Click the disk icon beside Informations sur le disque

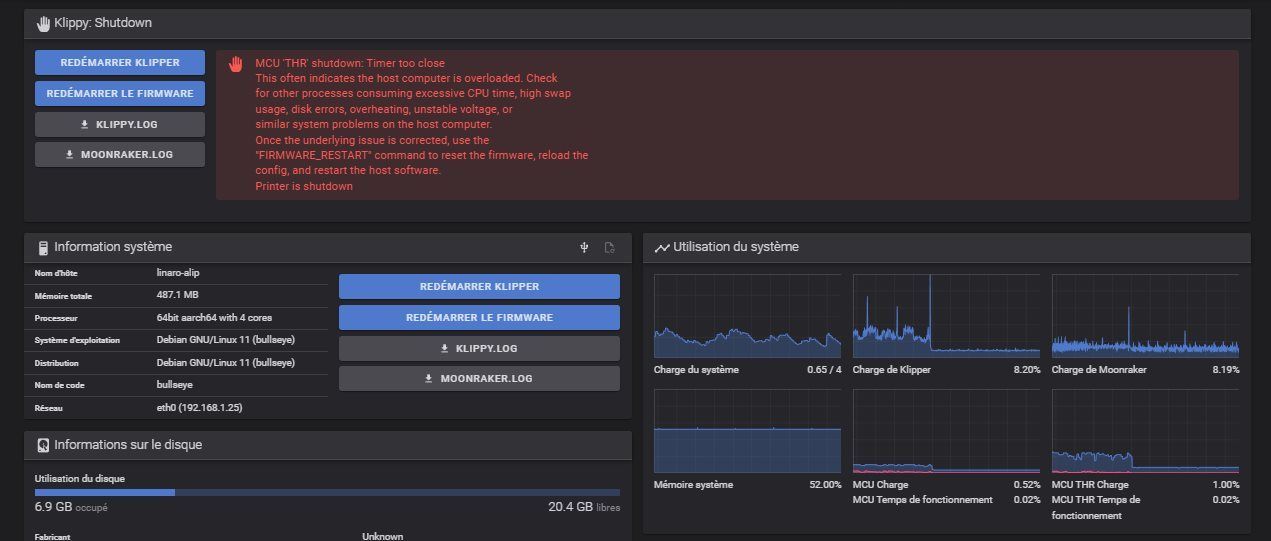click(x=43, y=445)
